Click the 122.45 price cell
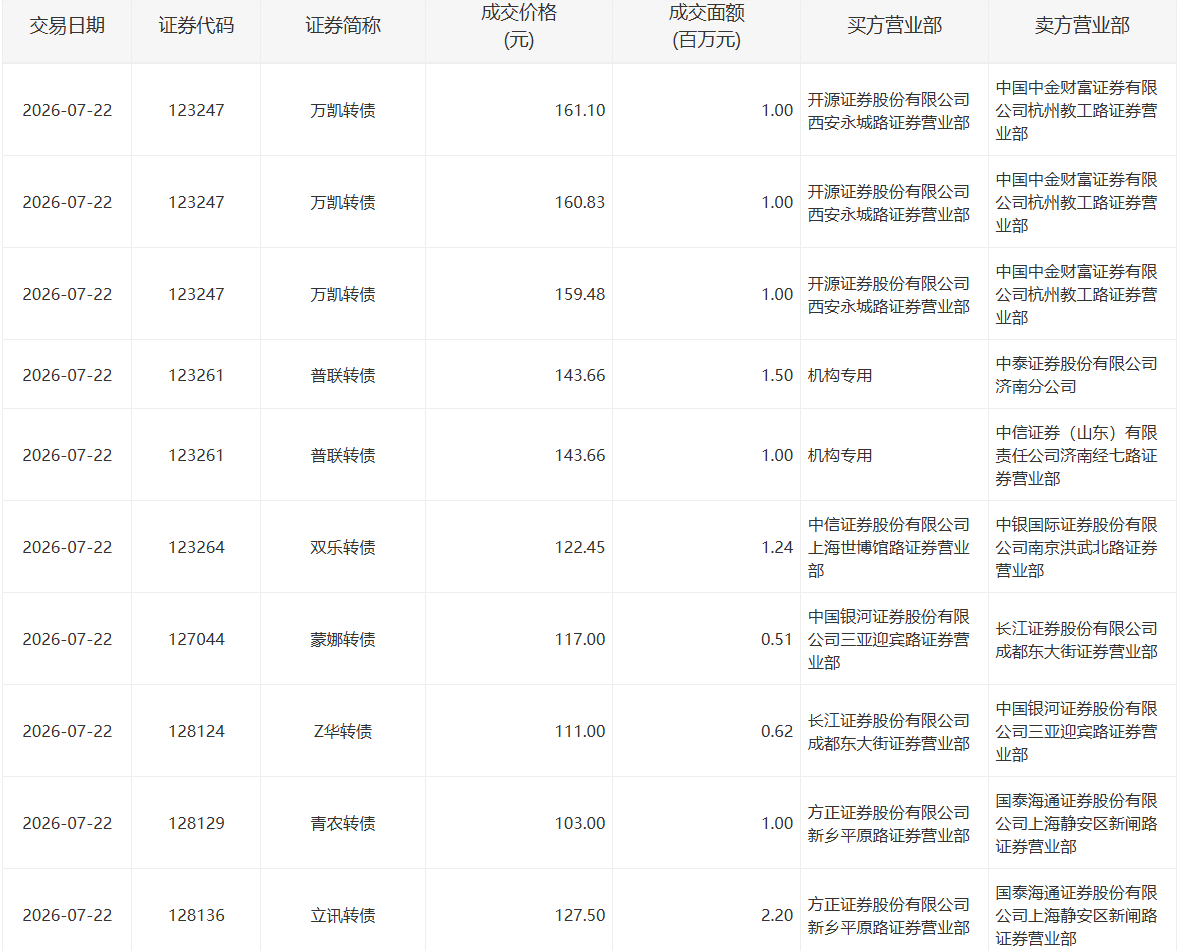 [x=580, y=547]
